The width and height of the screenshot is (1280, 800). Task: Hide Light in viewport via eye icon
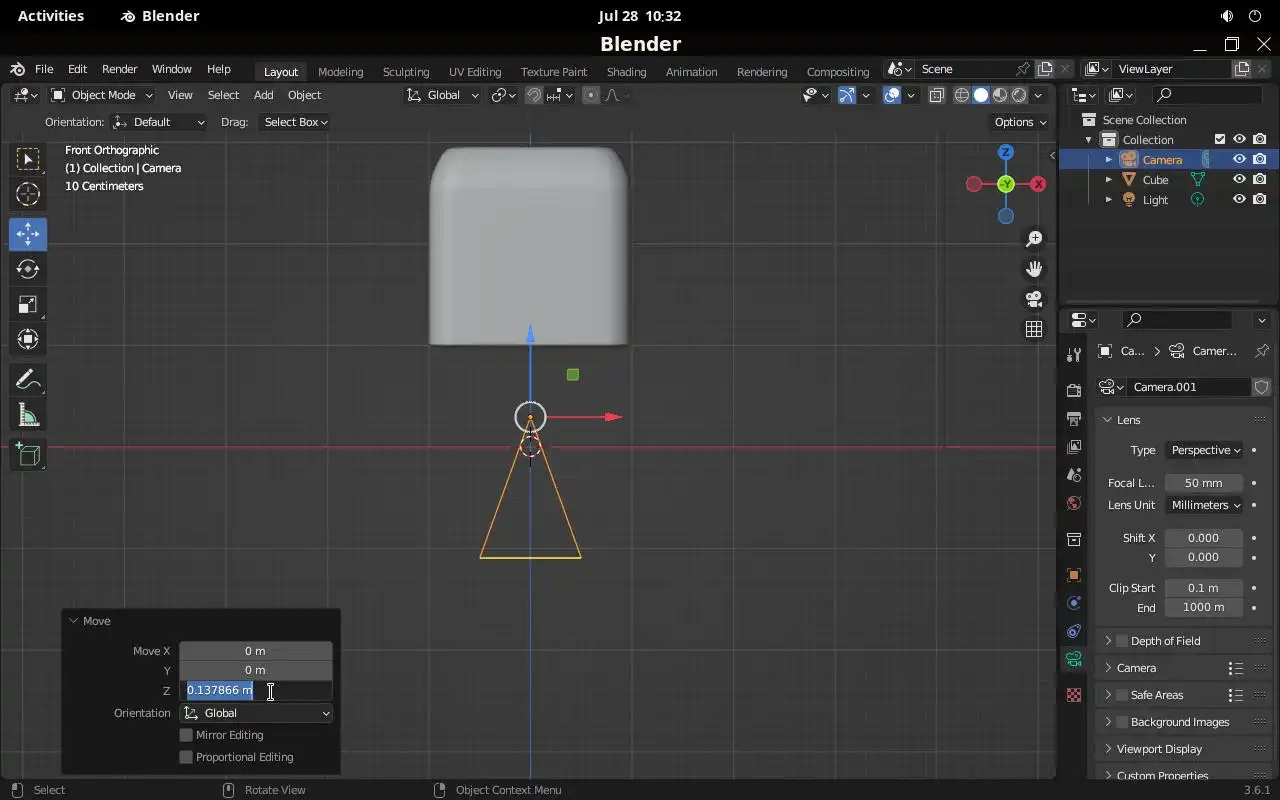pos(1239,200)
